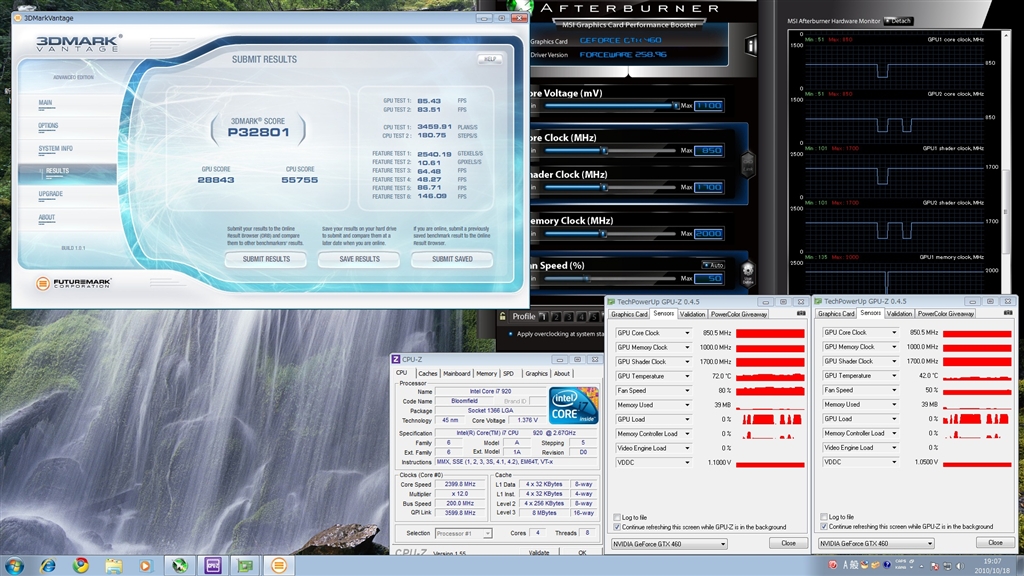Enable Log to file in right GPU-Z window
Viewport: 1024px width, 576px height.
824,517
